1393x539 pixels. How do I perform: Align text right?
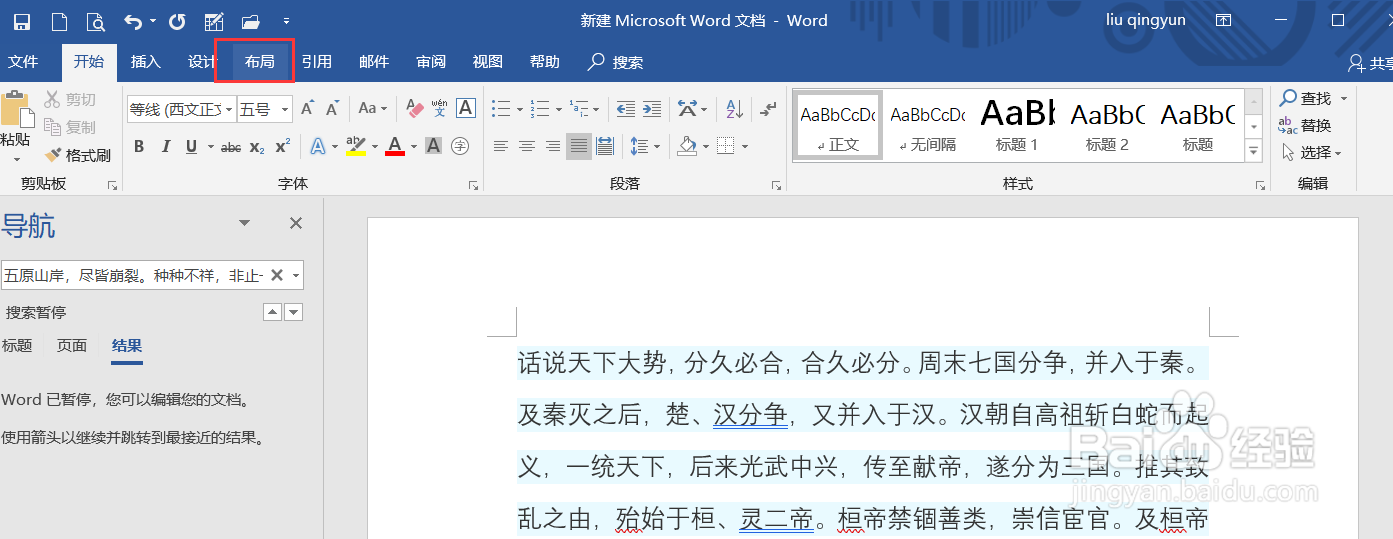point(553,147)
